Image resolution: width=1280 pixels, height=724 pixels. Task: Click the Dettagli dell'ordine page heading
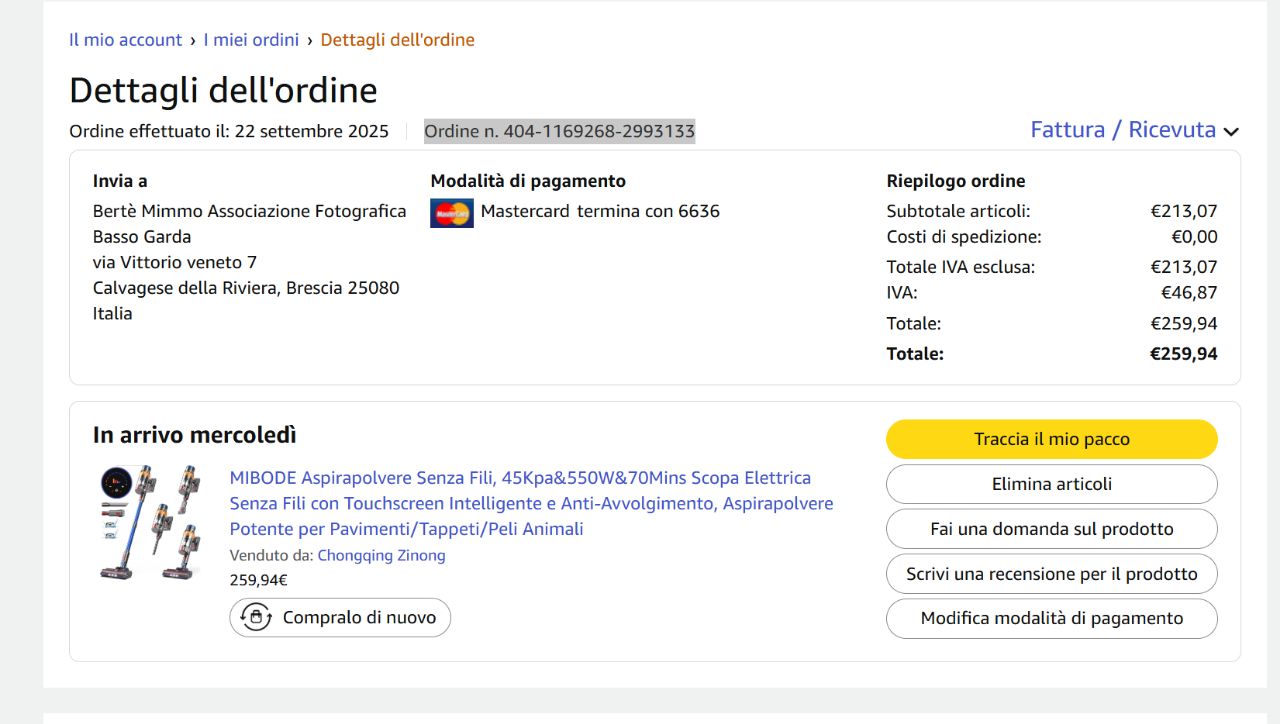click(x=223, y=91)
